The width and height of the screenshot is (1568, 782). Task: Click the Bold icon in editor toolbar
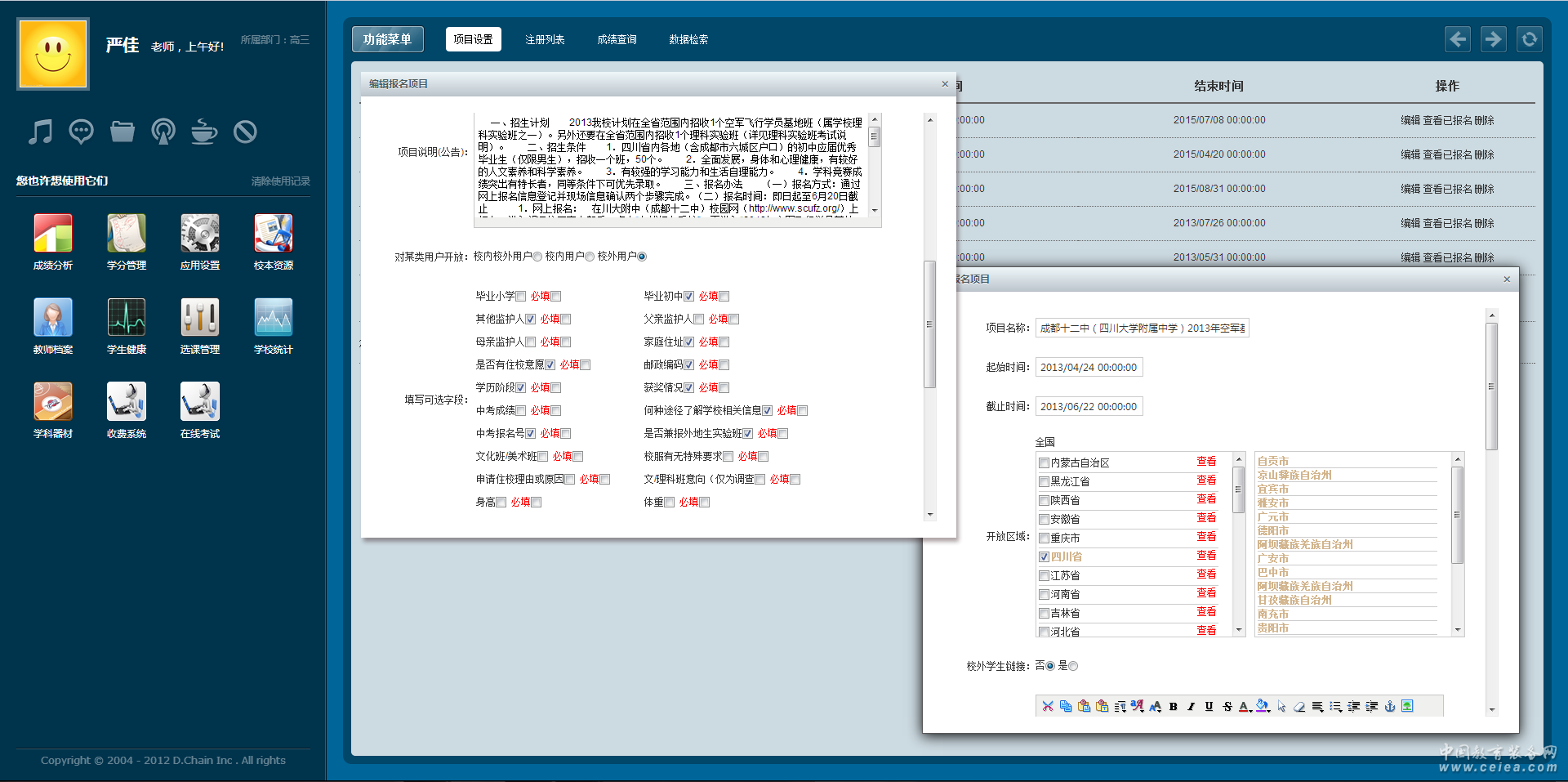pyautogui.click(x=1173, y=707)
